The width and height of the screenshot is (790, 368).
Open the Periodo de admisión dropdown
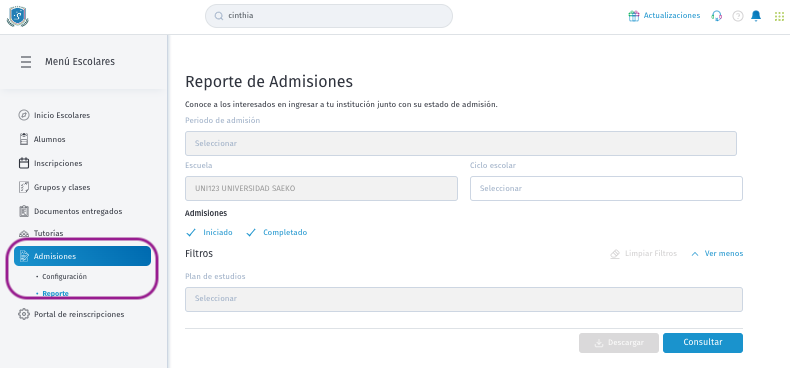point(460,144)
